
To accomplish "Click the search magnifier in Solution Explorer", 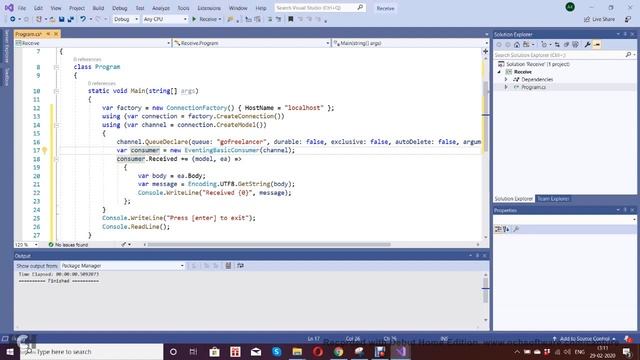I will [x=628, y=55].
